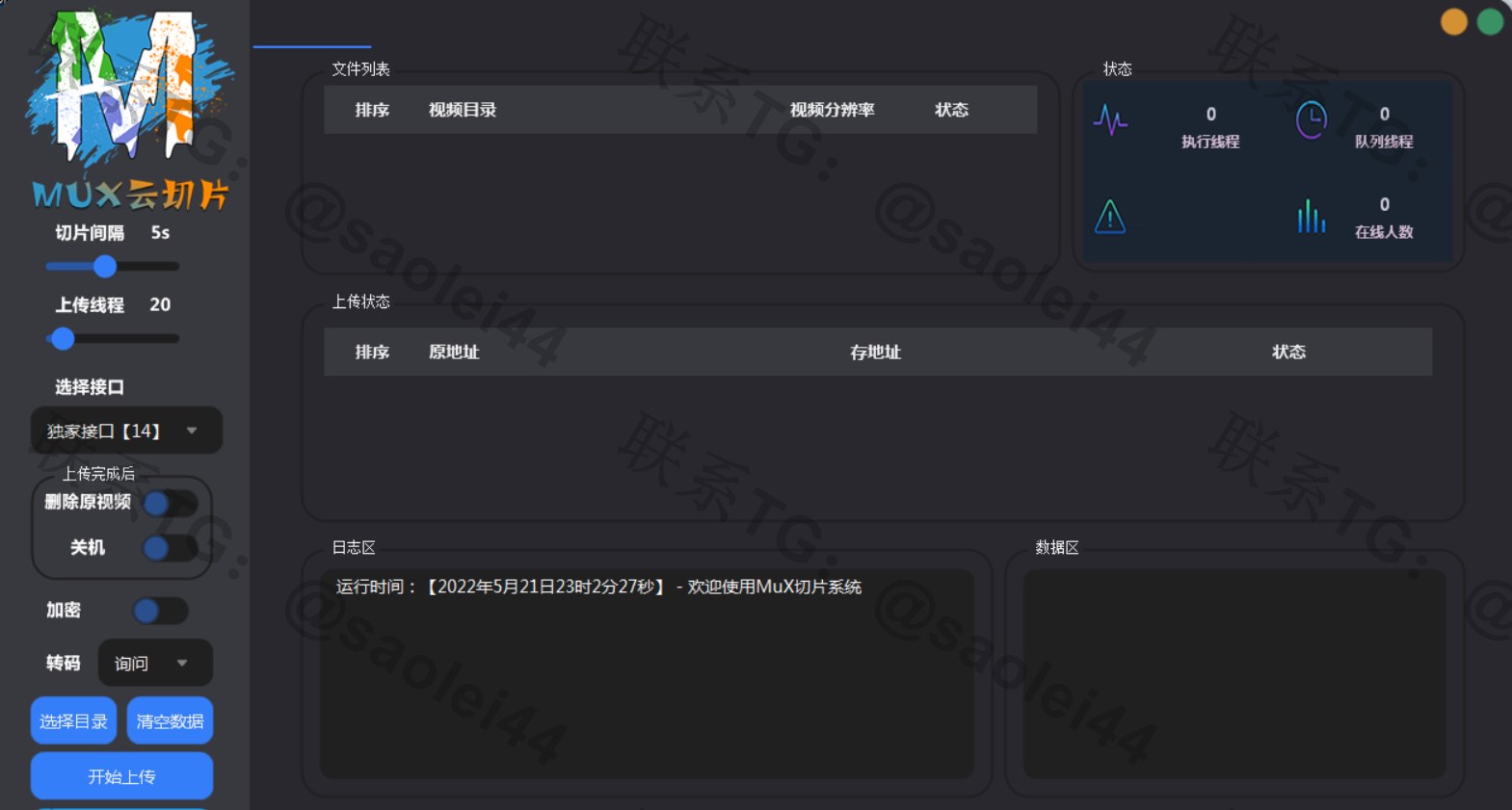The width and height of the screenshot is (1512, 810).
Task: Click the clock icon beside 队列线程
Action: pos(1311,120)
